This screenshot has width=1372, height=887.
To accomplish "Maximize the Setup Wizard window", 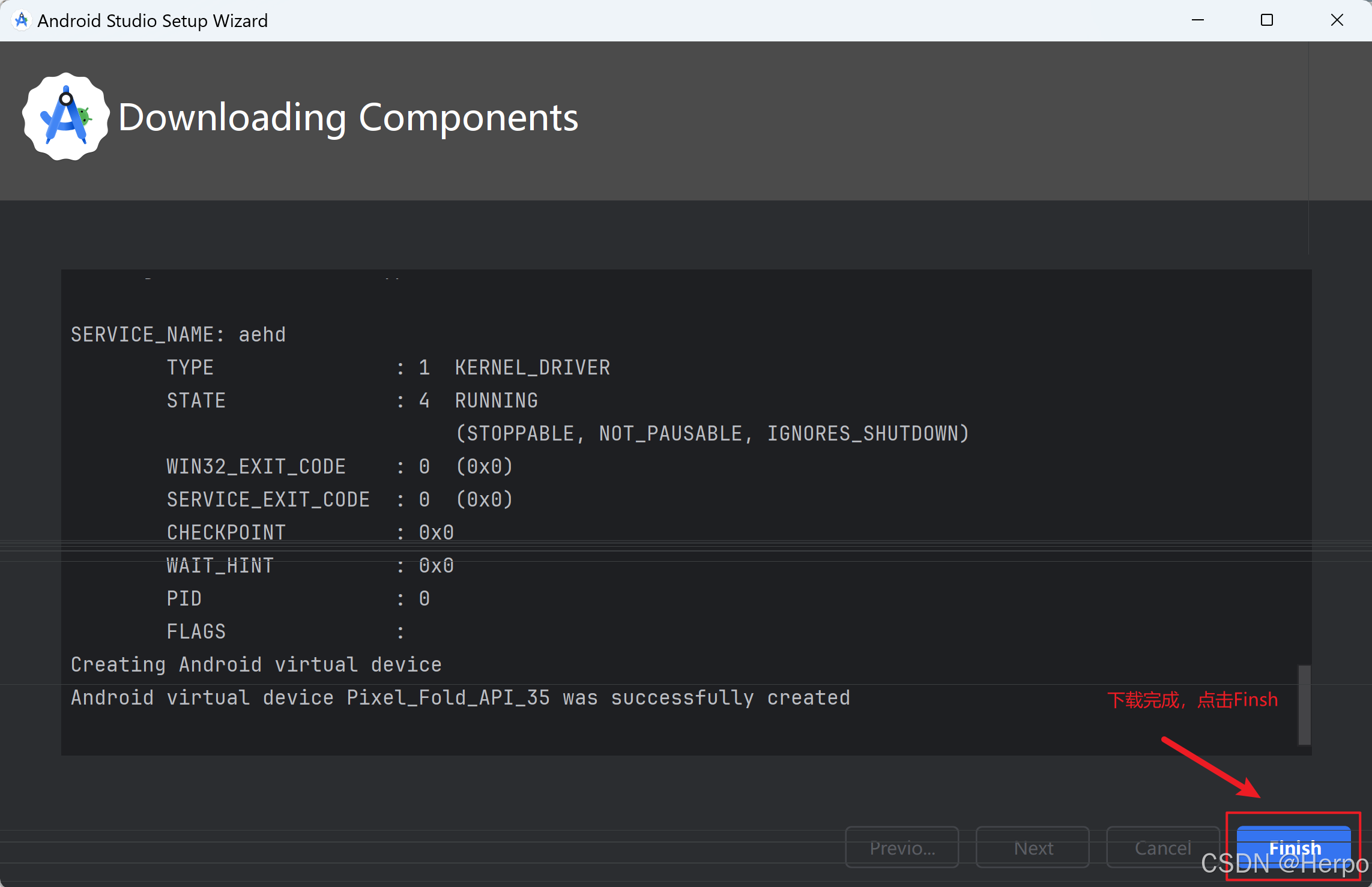I will (1267, 20).
